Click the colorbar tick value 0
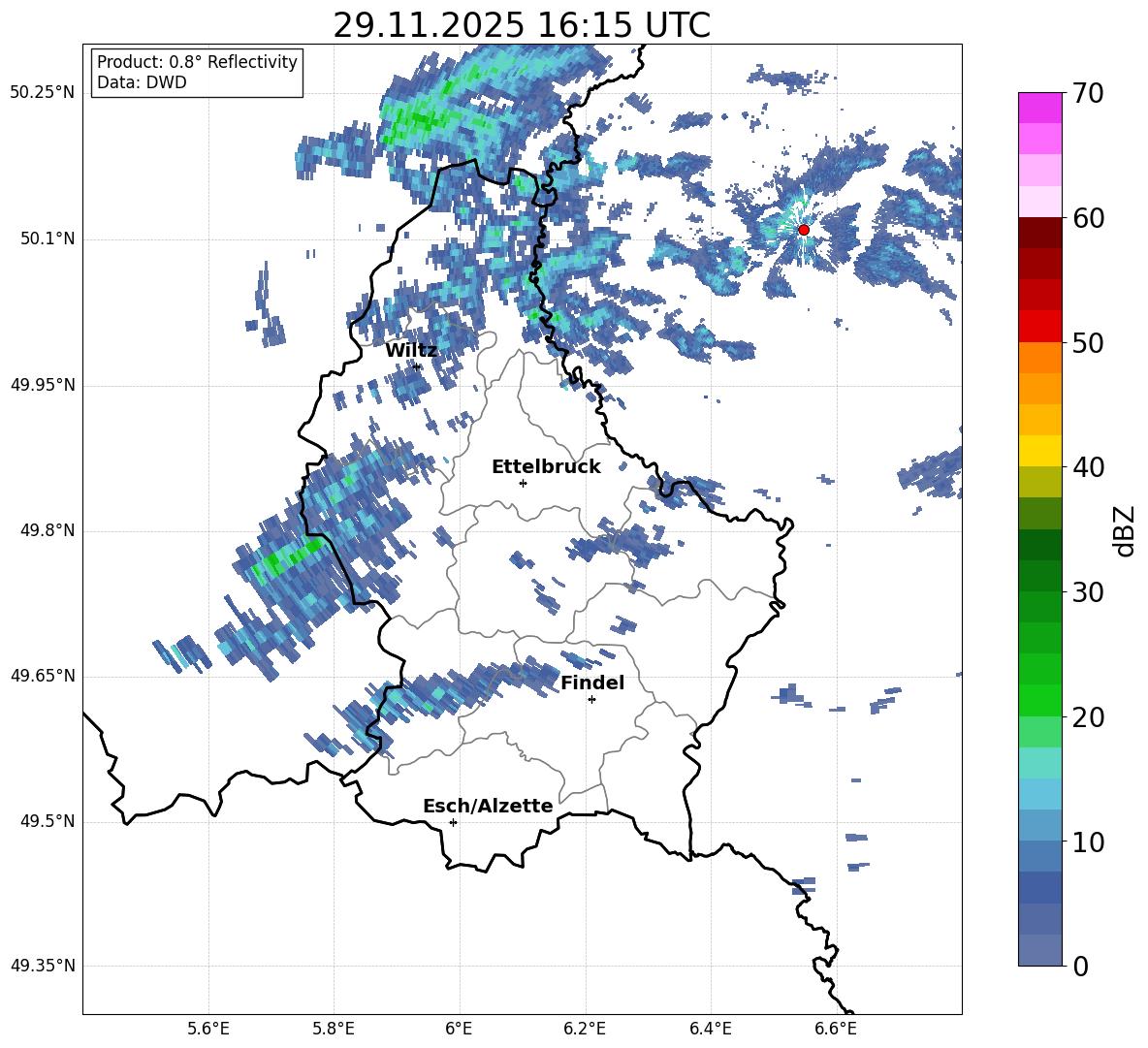1148x1048 pixels. (x=1080, y=966)
